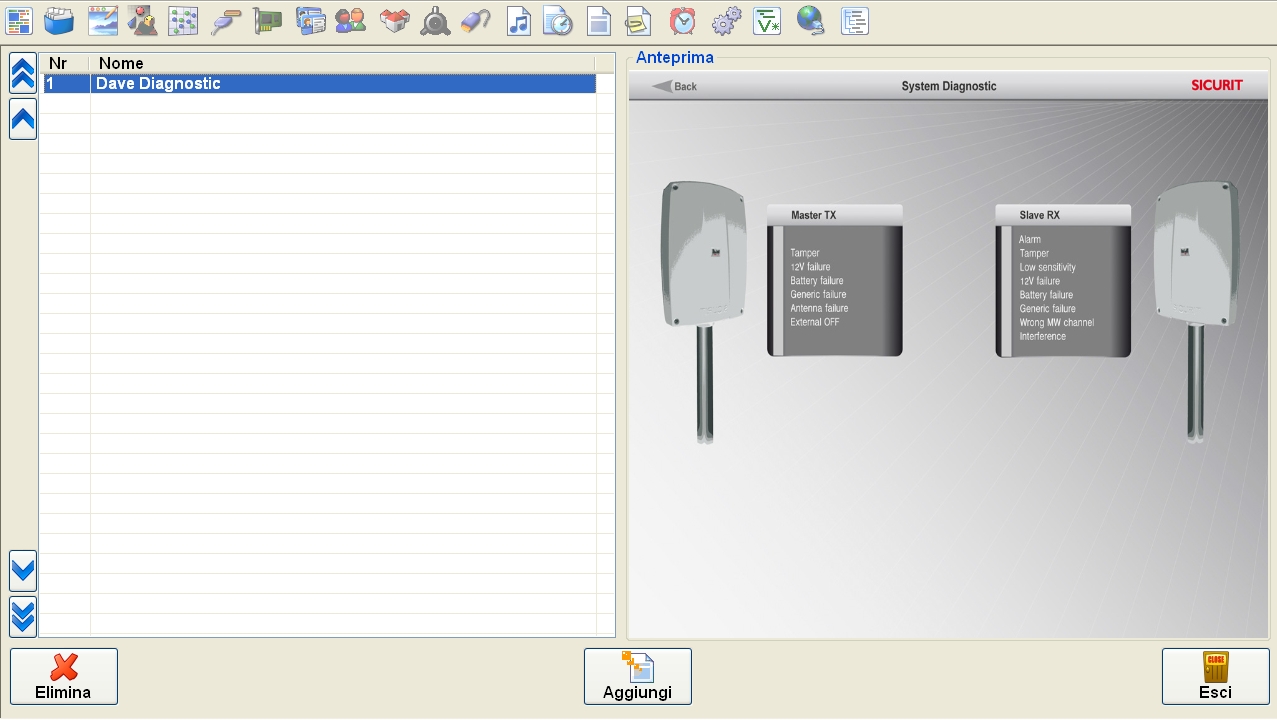Click the green circuit board card icon
This screenshot has height=720, width=1277.
point(267,21)
